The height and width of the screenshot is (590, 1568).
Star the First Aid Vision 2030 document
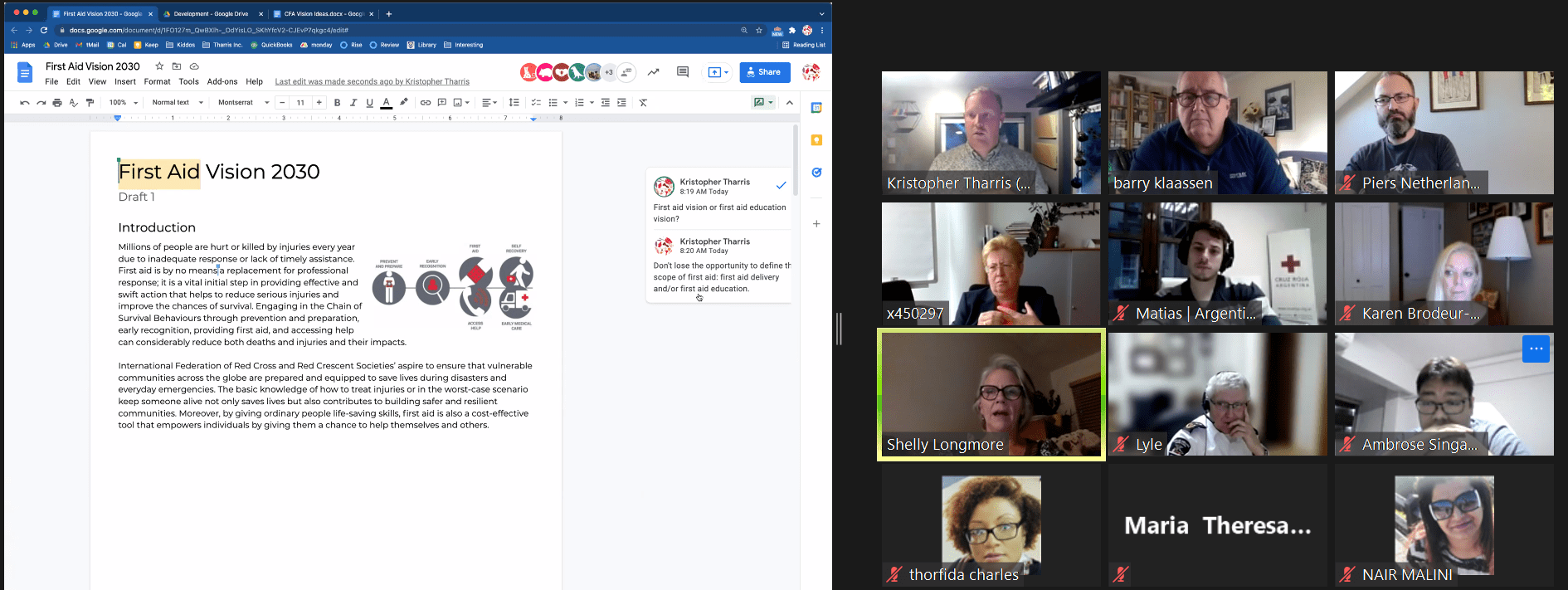coord(159,66)
